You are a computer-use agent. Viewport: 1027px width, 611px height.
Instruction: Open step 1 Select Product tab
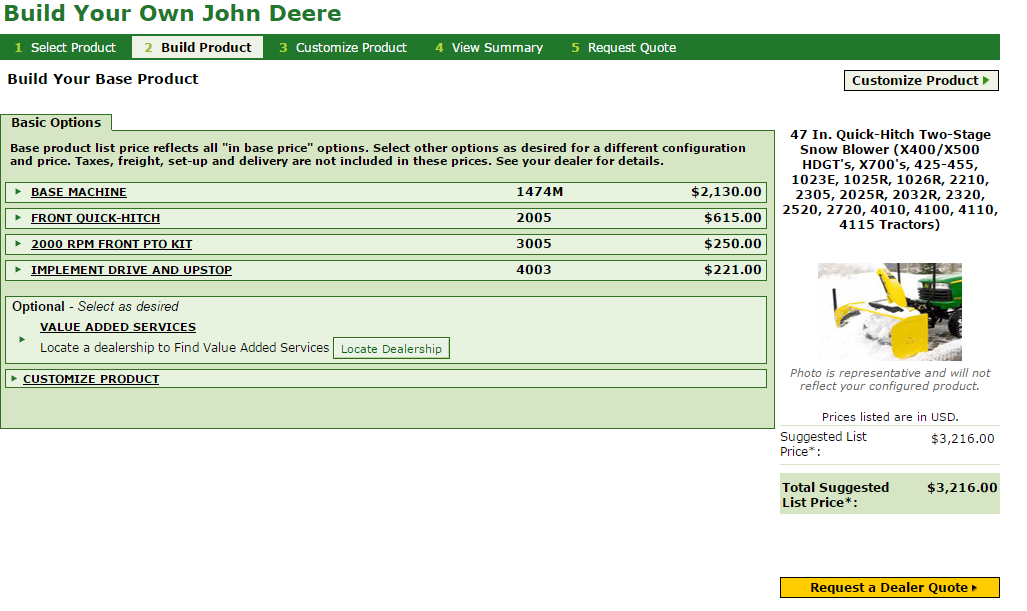(x=66, y=48)
